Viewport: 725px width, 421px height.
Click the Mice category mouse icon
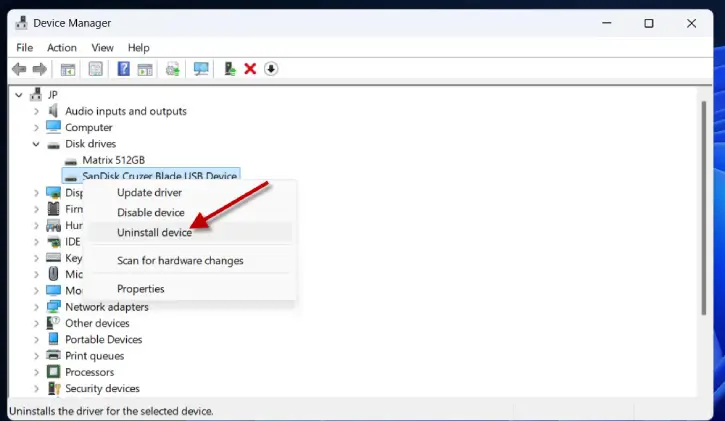point(54,274)
